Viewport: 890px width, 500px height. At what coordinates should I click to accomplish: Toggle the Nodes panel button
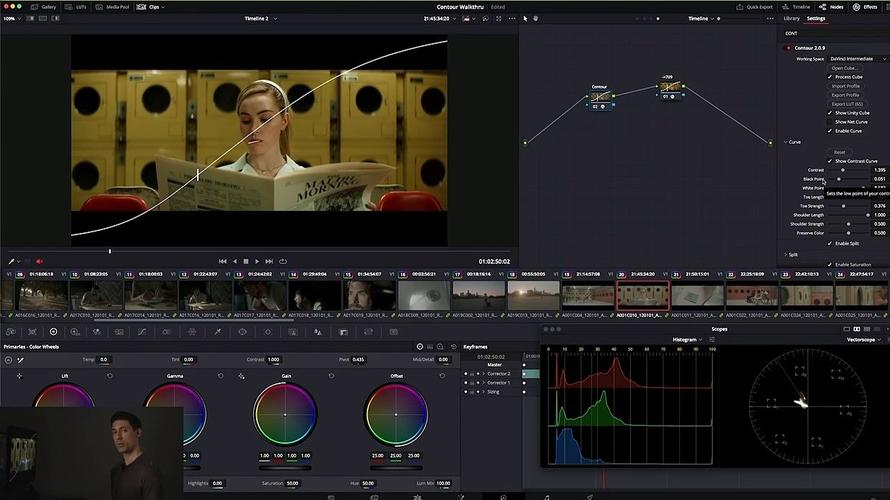pos(832,7)
